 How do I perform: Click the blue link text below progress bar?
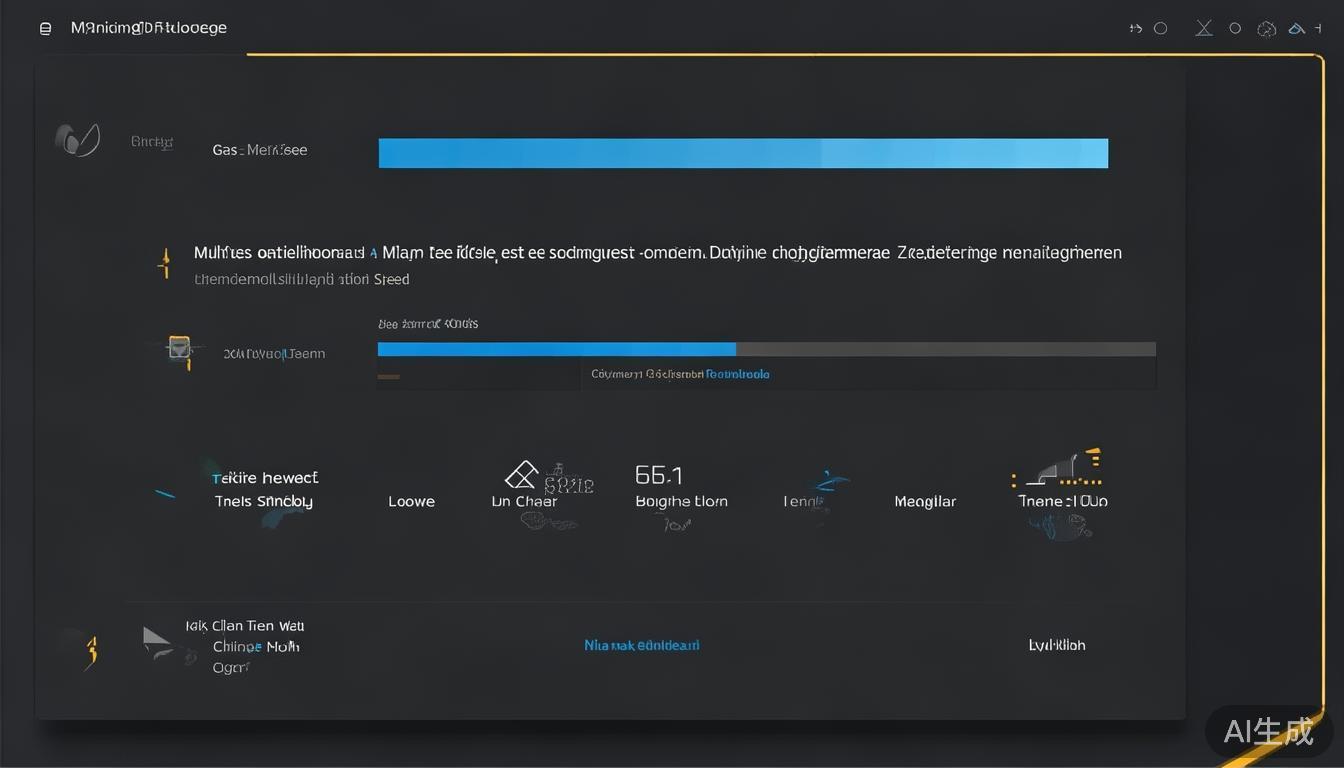click(737, 374)
